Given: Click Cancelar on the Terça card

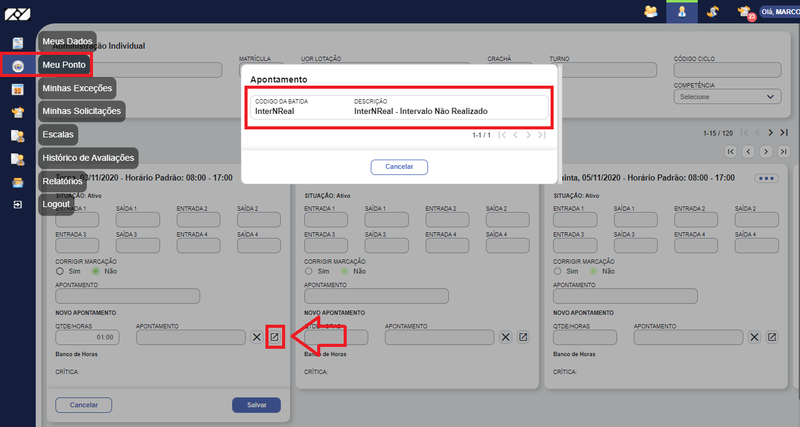Looking at the screenshot, I should coord(84,405).
